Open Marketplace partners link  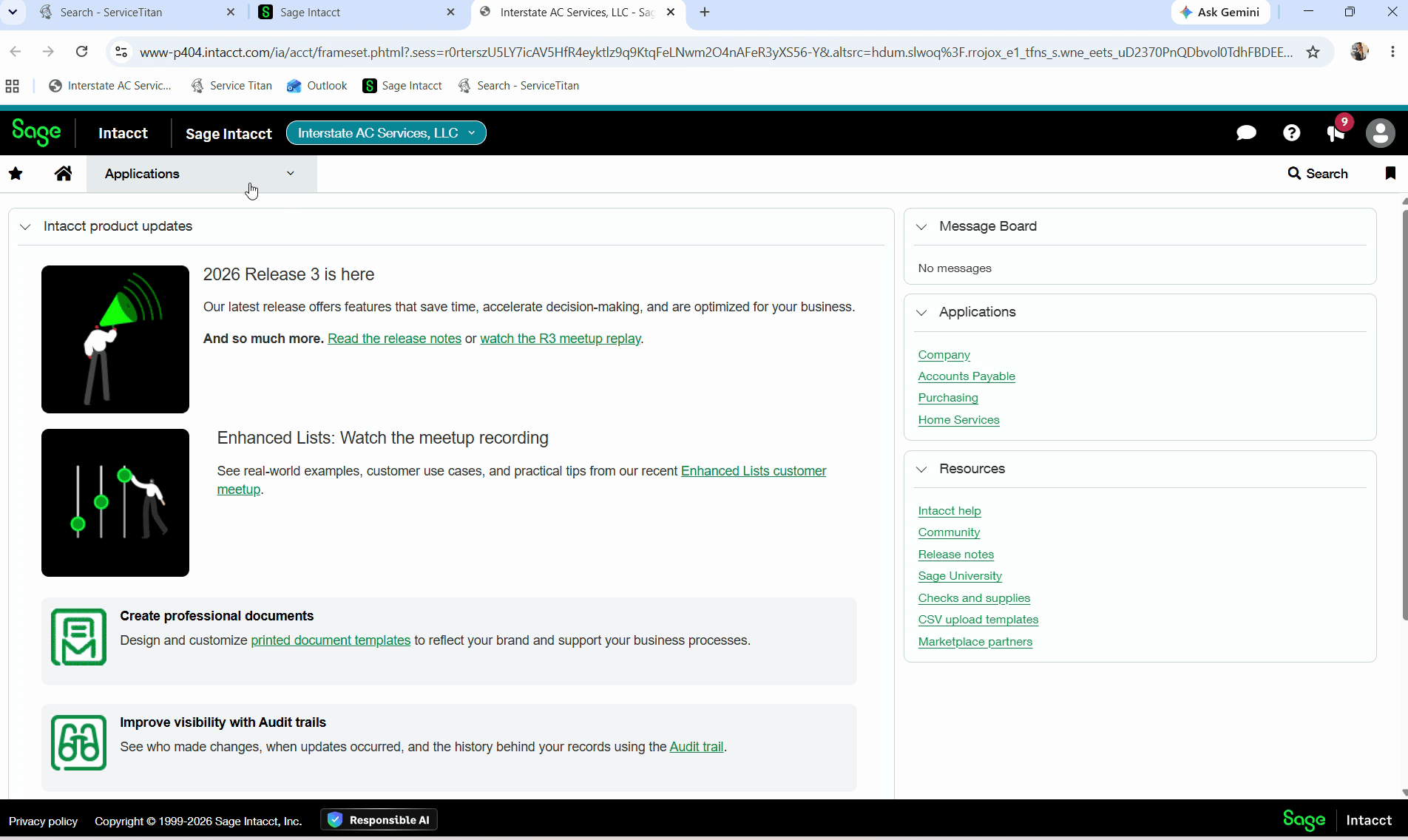pyautogui.click(x=975, y=642)
